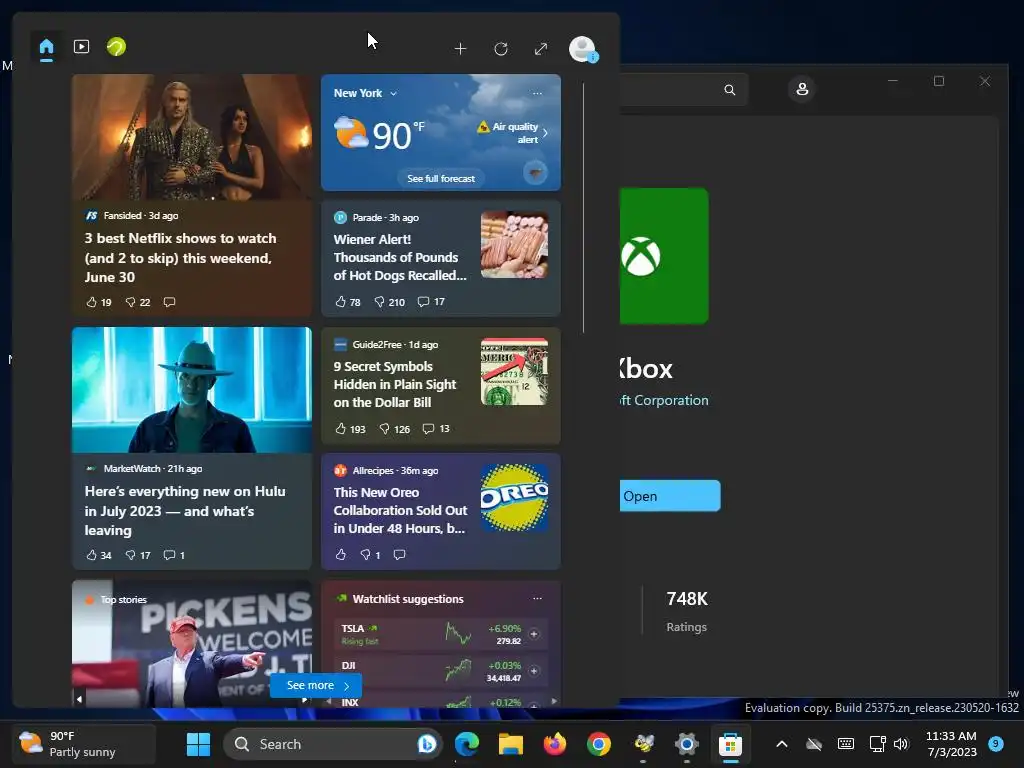Open the Oreo logo thumbnail
1024x768 pixels.
coord(515,498)
